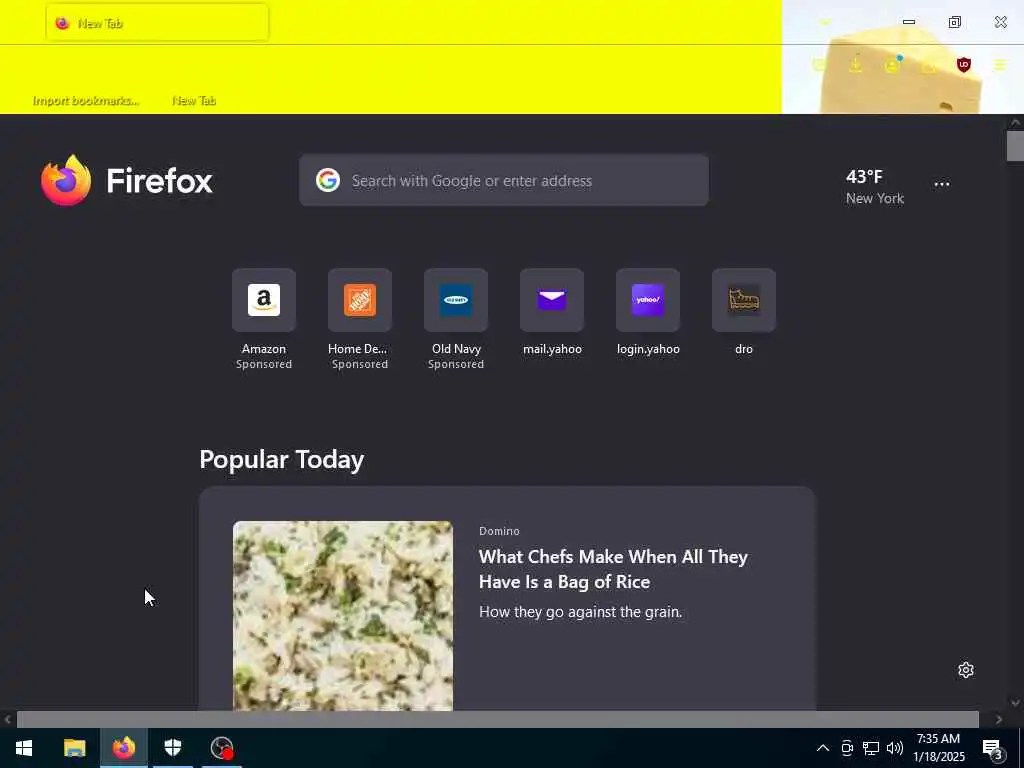Open the Old Navy sponsored shortcut

tap(456, 319)
